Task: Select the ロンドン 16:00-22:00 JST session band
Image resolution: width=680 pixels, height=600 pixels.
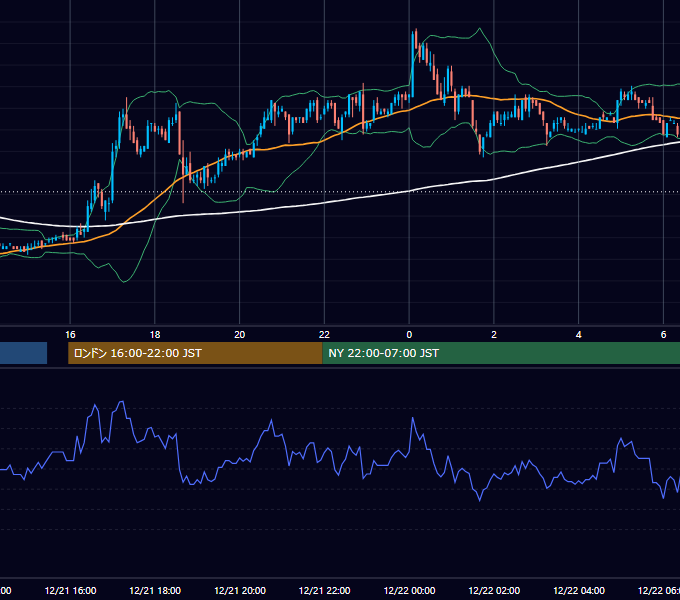Action: (195, 353)
